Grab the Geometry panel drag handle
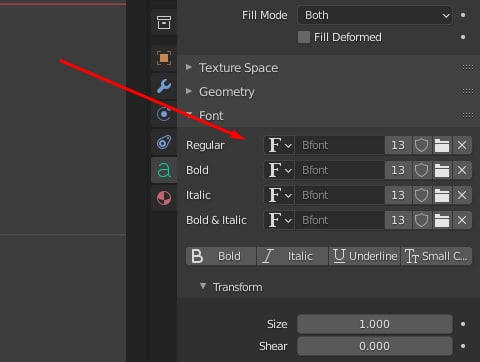Viewport: 480px width, 362px height. [468, 92]
